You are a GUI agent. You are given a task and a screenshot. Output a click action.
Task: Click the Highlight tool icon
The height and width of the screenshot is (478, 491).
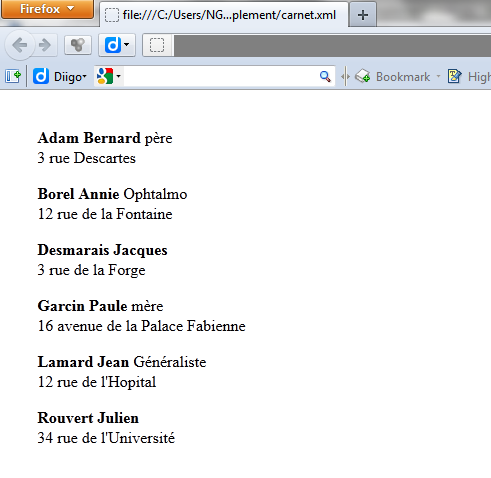click(455, 76)
